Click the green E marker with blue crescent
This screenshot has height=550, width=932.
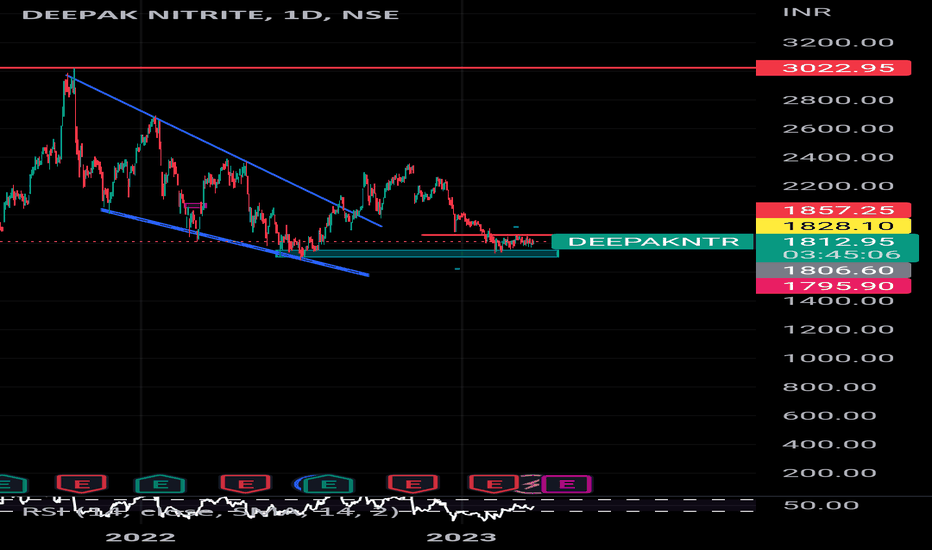[x=328, y=484]
